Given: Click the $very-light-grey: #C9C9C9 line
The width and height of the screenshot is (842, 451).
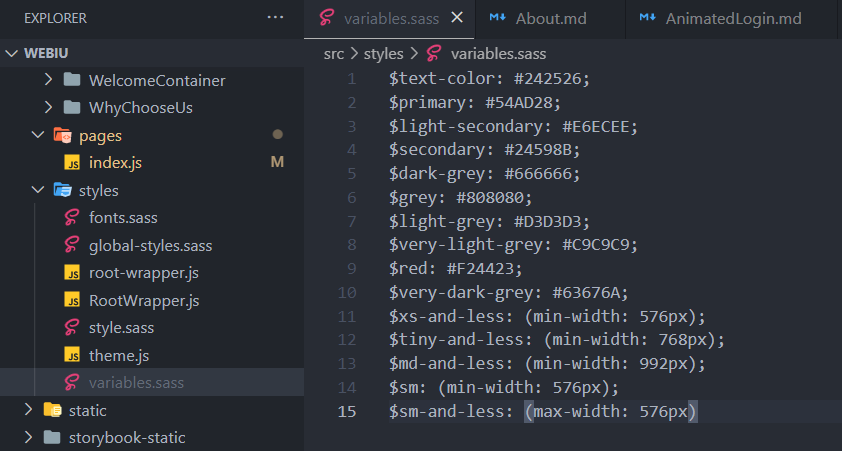Looking at the screenshot, I should (x=513, y=245).
